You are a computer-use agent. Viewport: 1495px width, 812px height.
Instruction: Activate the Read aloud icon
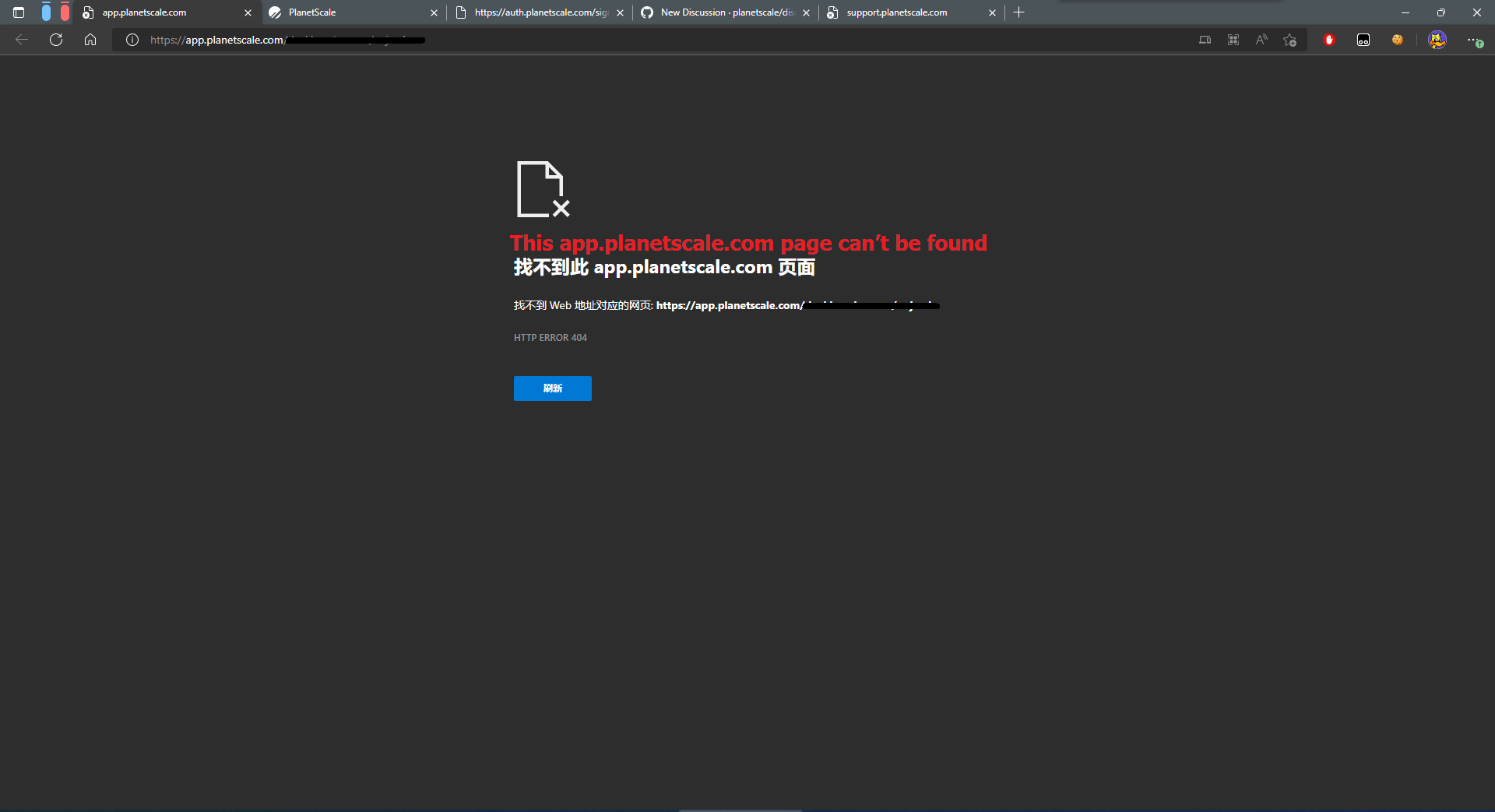pos(1261,40)
